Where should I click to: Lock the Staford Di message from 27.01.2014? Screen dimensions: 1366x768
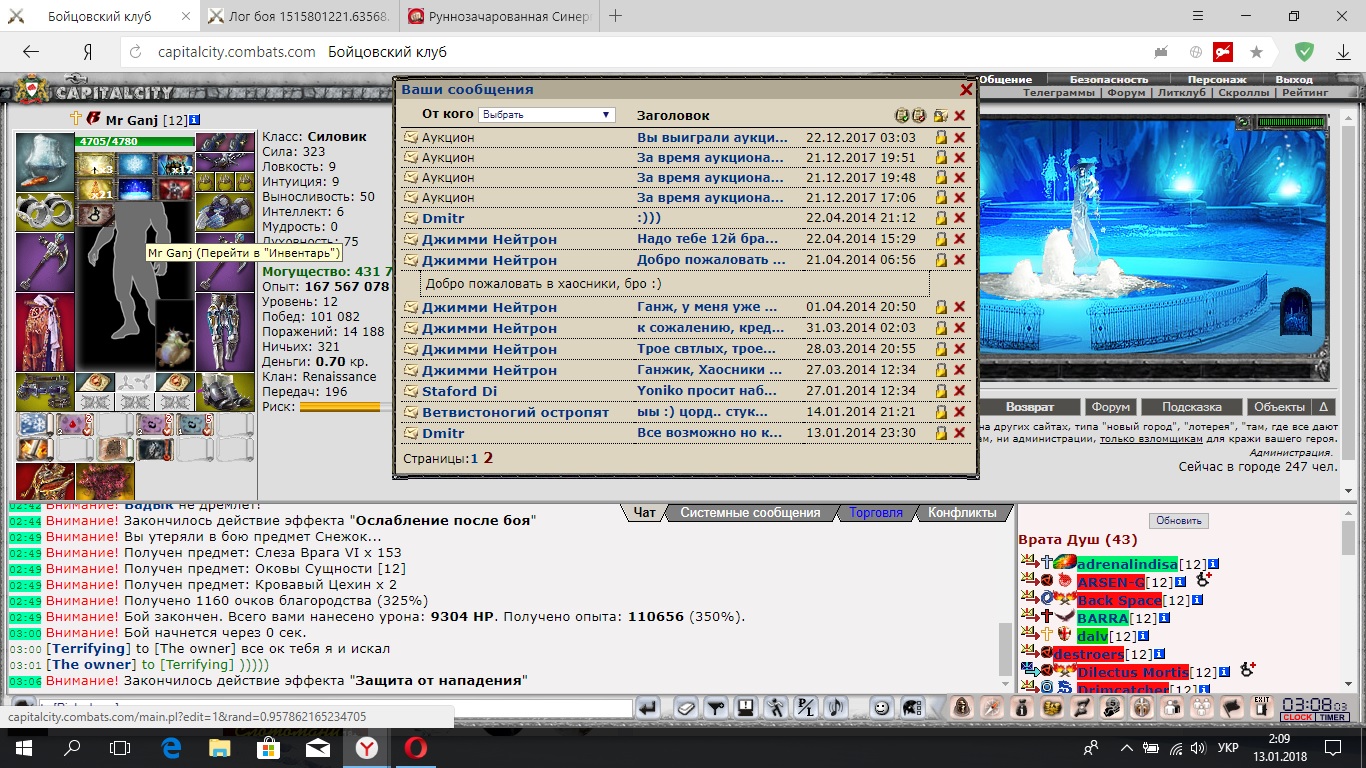click(941, 391)
